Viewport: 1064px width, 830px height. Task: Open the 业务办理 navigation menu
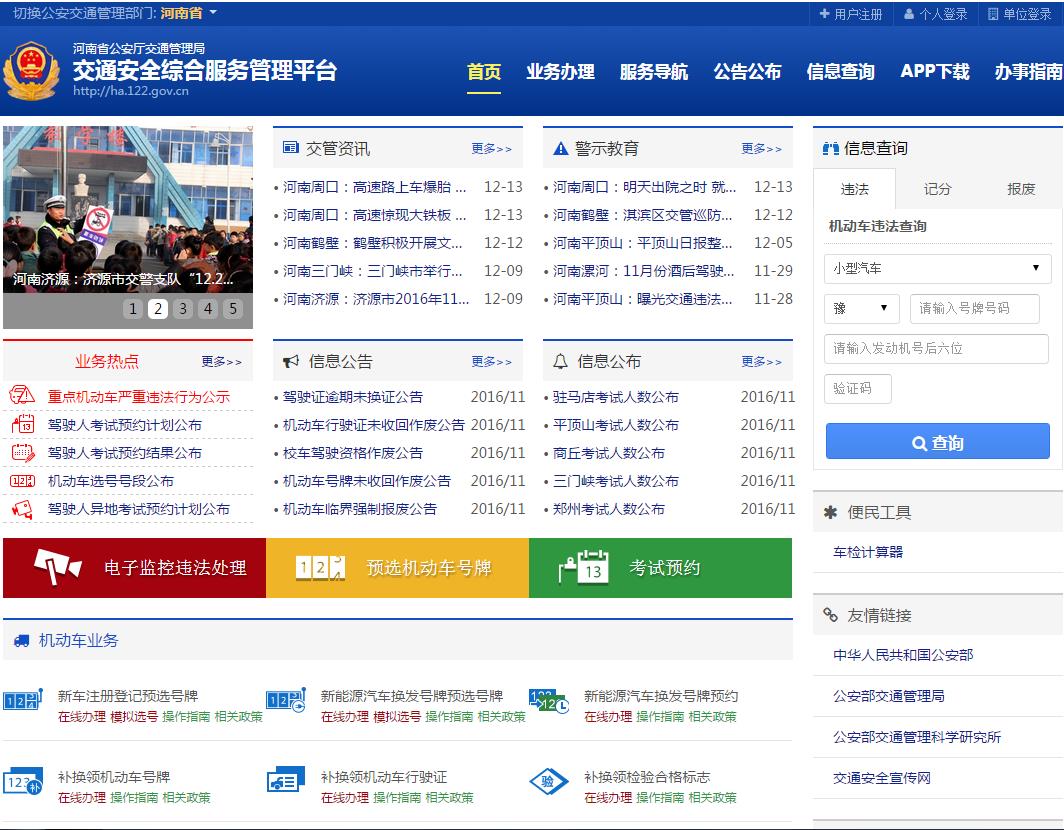click(x=560, y=72)
